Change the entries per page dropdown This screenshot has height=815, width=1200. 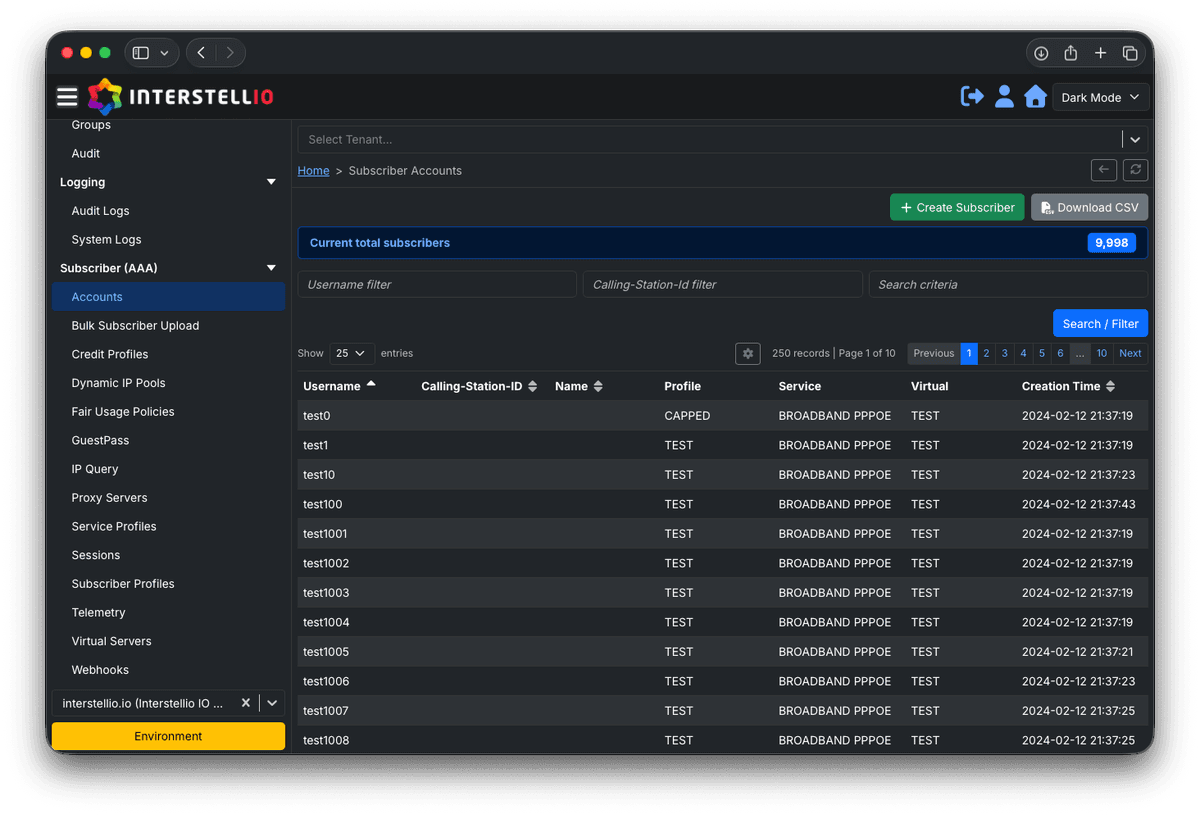click(350, 353)
